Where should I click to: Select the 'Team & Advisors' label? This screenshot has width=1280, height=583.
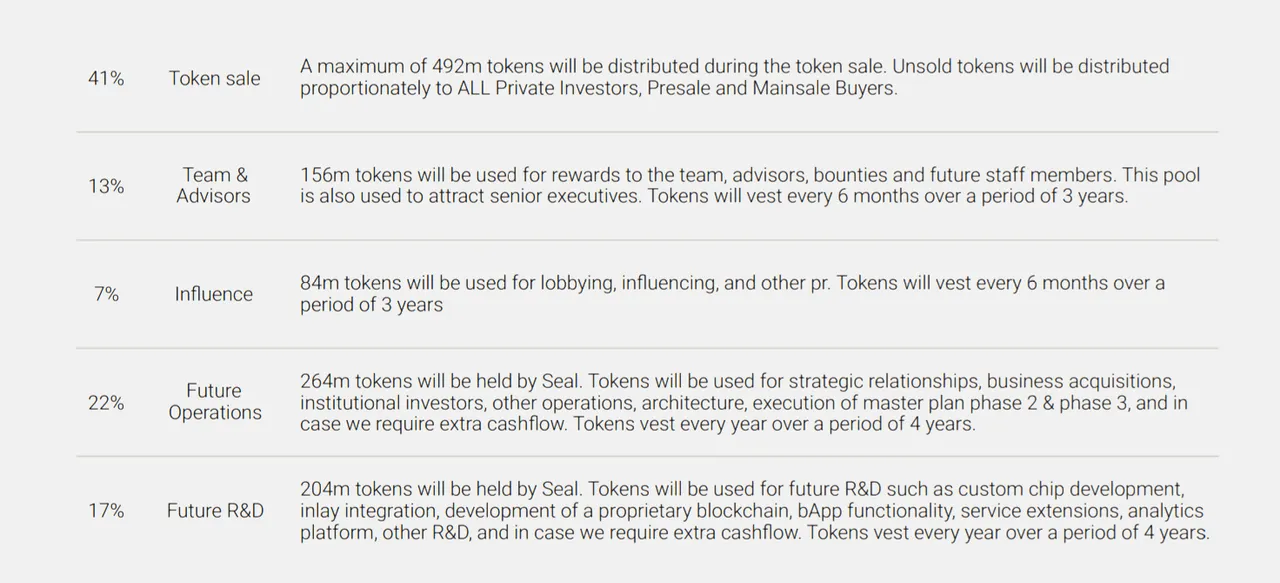pyautogui.click(x=214, y=185)
